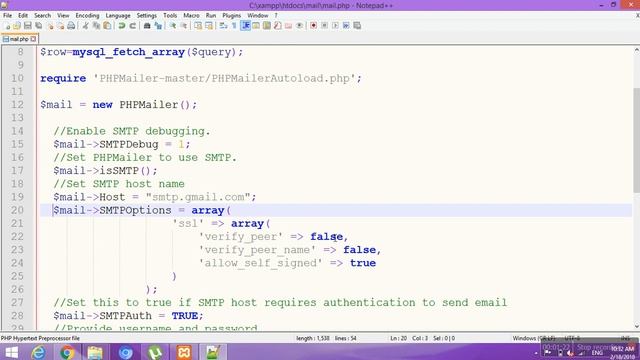The width and height of the screenshot is (640, 360).
Task: Click the Zoom Out toolbar icon
Action: click(184, 26)
